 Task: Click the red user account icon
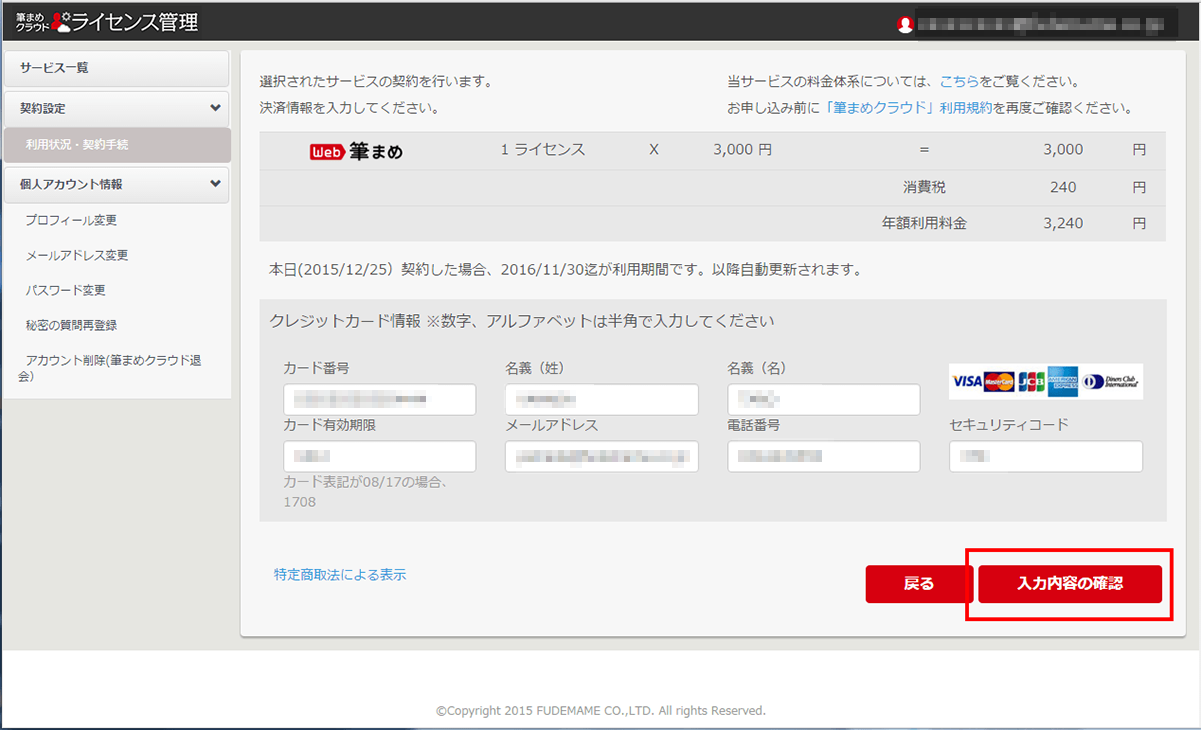pyautogui.click(x=905, y=23)
